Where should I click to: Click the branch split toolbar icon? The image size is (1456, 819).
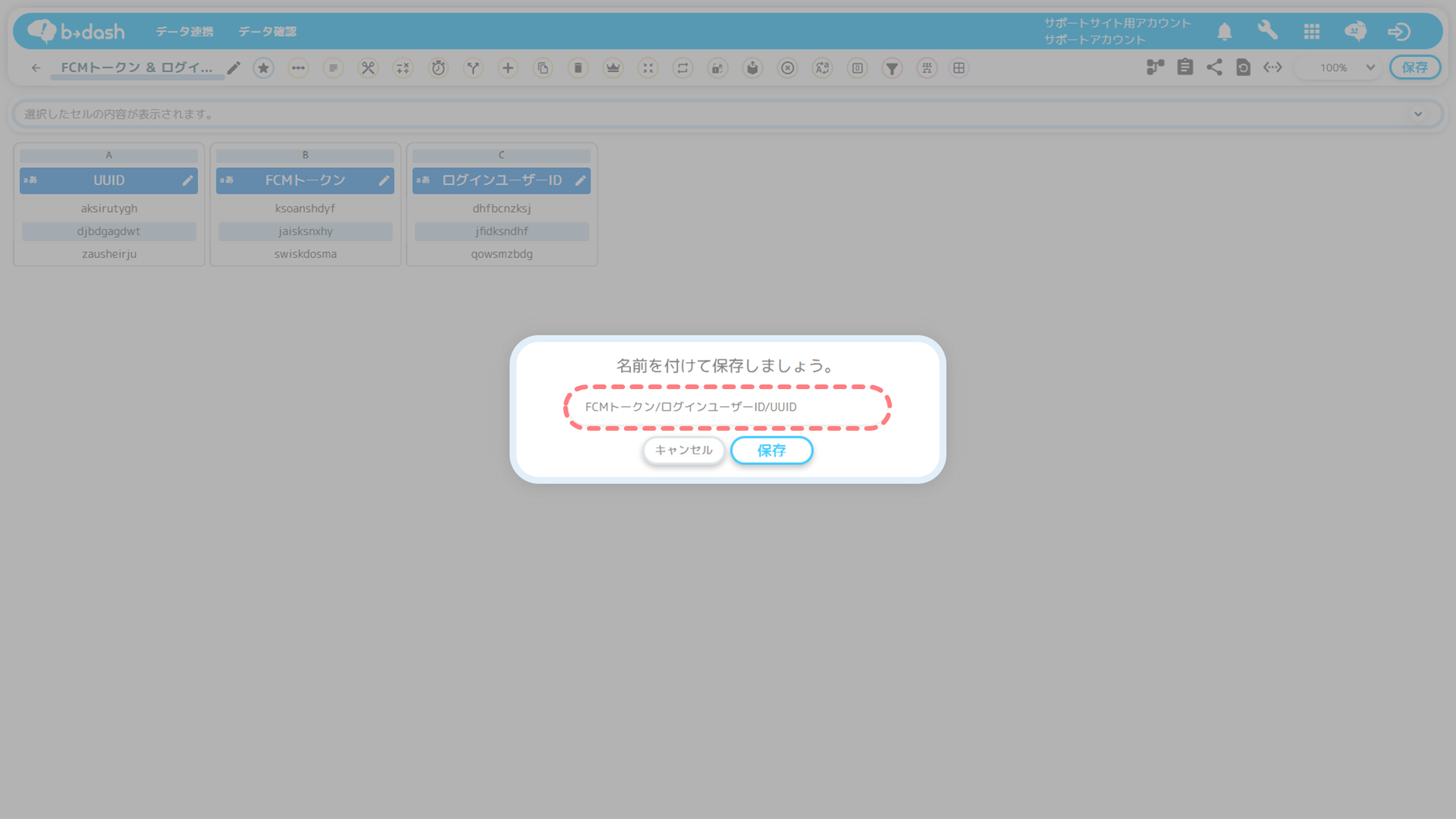tap(473, 68)
